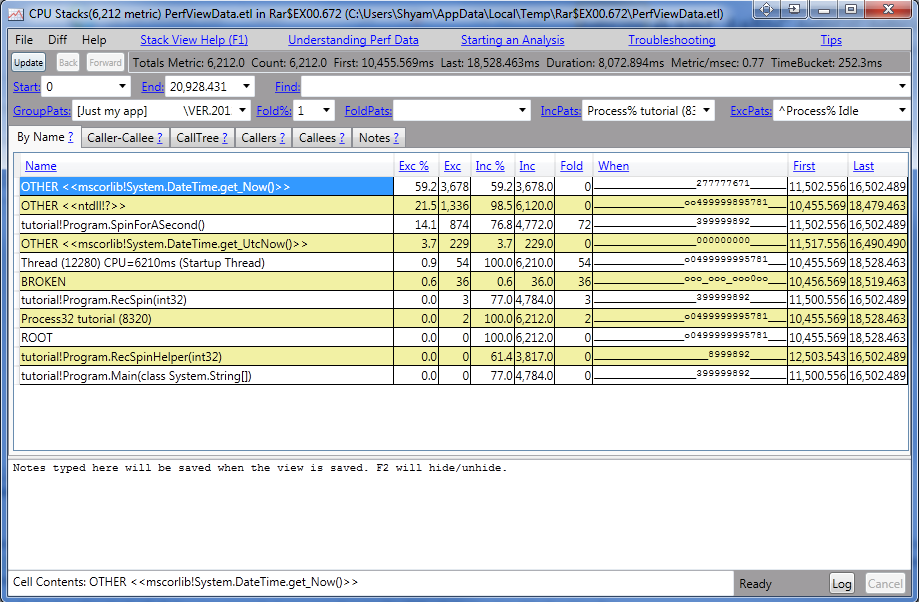919x602 pixels.
Task: Open Understanding Perf Data link
Action: 353,40
